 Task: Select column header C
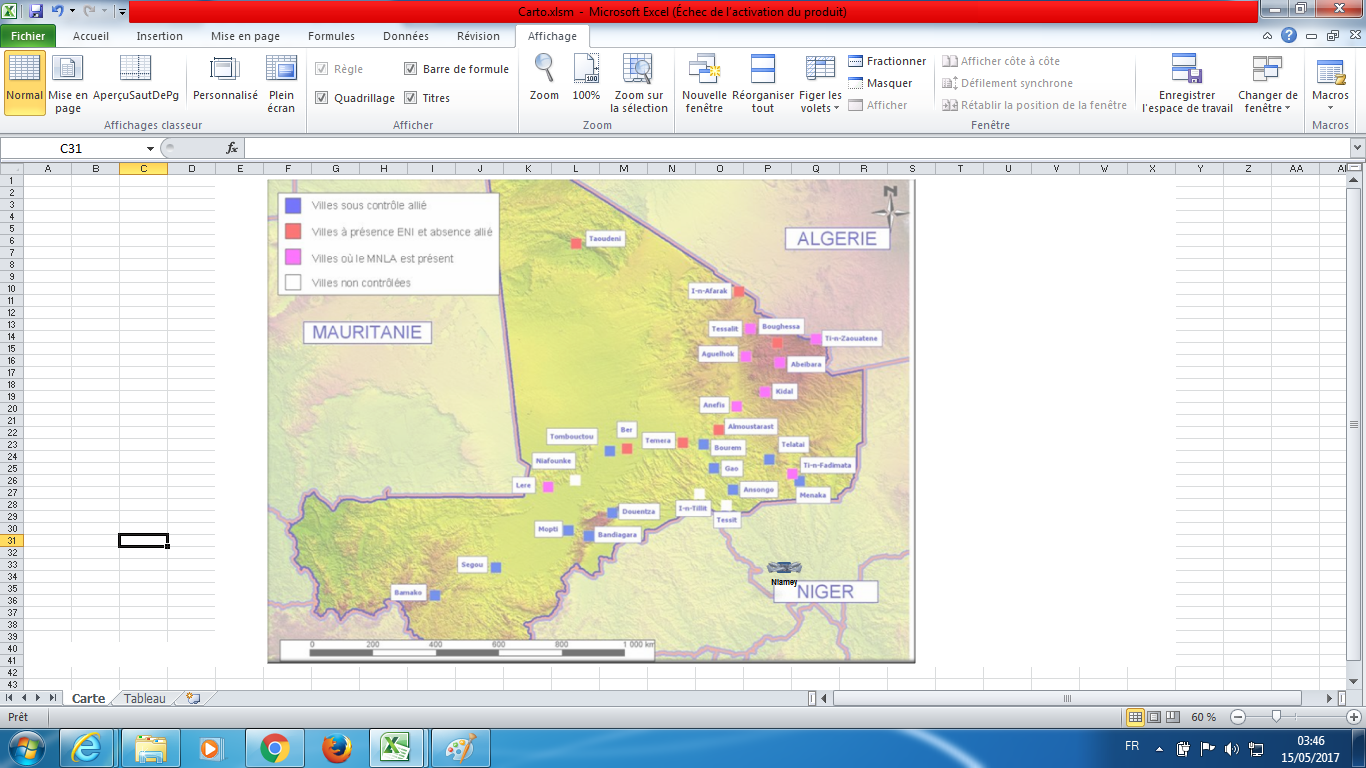(x=143, y=168)
